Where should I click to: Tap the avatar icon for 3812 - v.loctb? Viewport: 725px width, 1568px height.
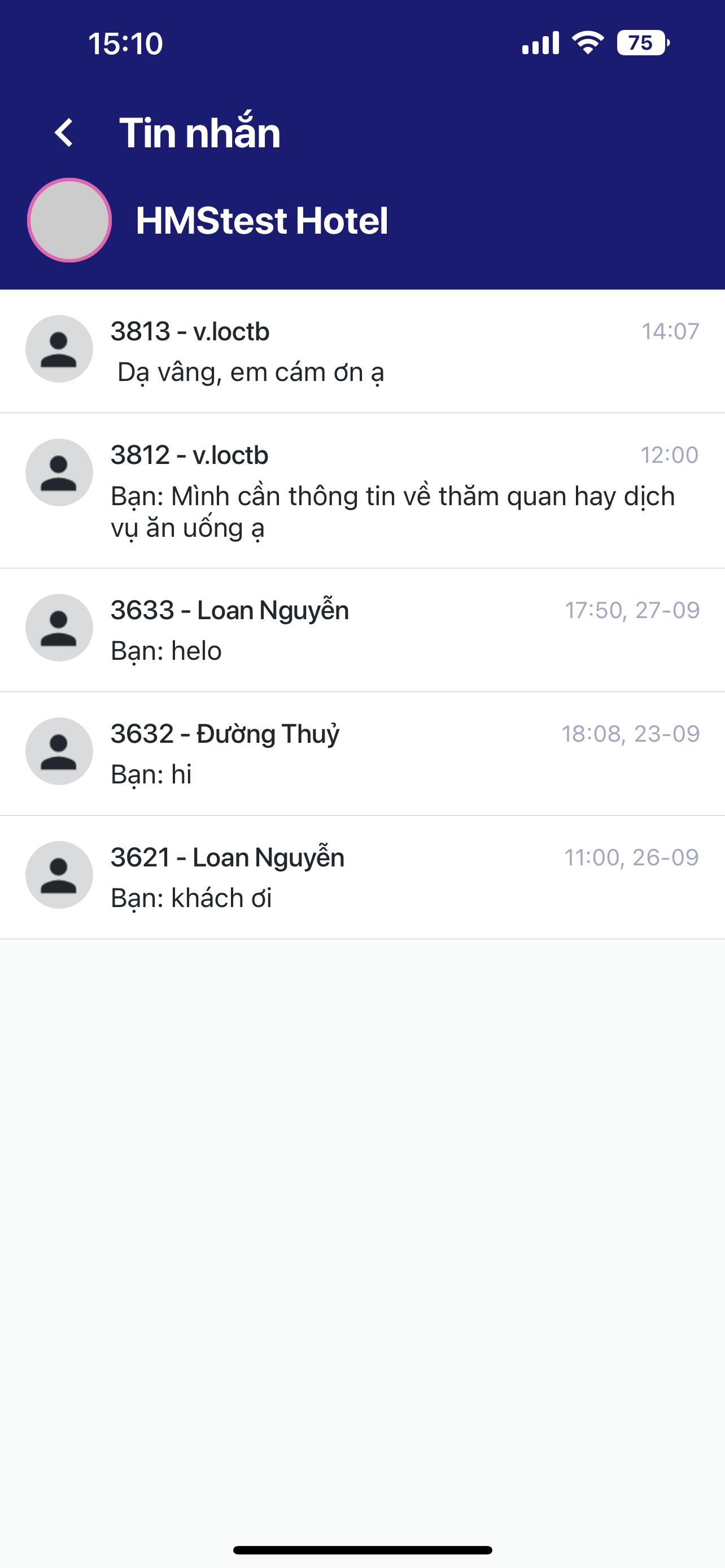(59, 472)
